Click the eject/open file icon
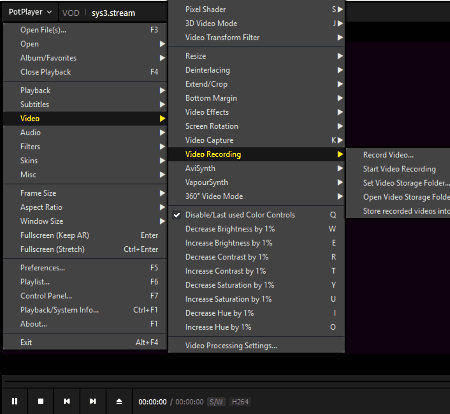This screenshot has height=414, width=450. pos(119,401)
